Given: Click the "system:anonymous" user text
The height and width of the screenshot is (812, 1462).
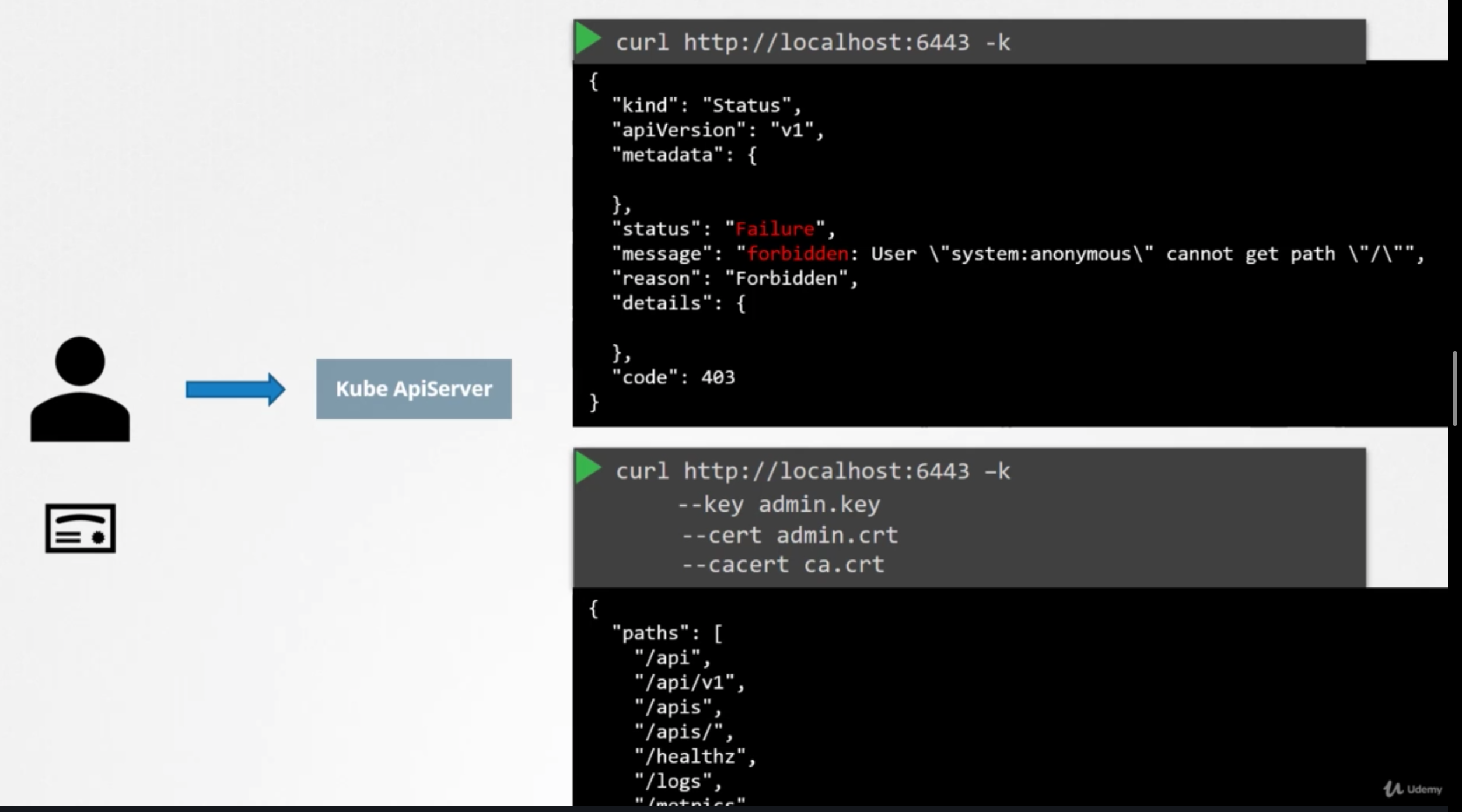Looking at the screenshot, I should tap(1041, 254).
